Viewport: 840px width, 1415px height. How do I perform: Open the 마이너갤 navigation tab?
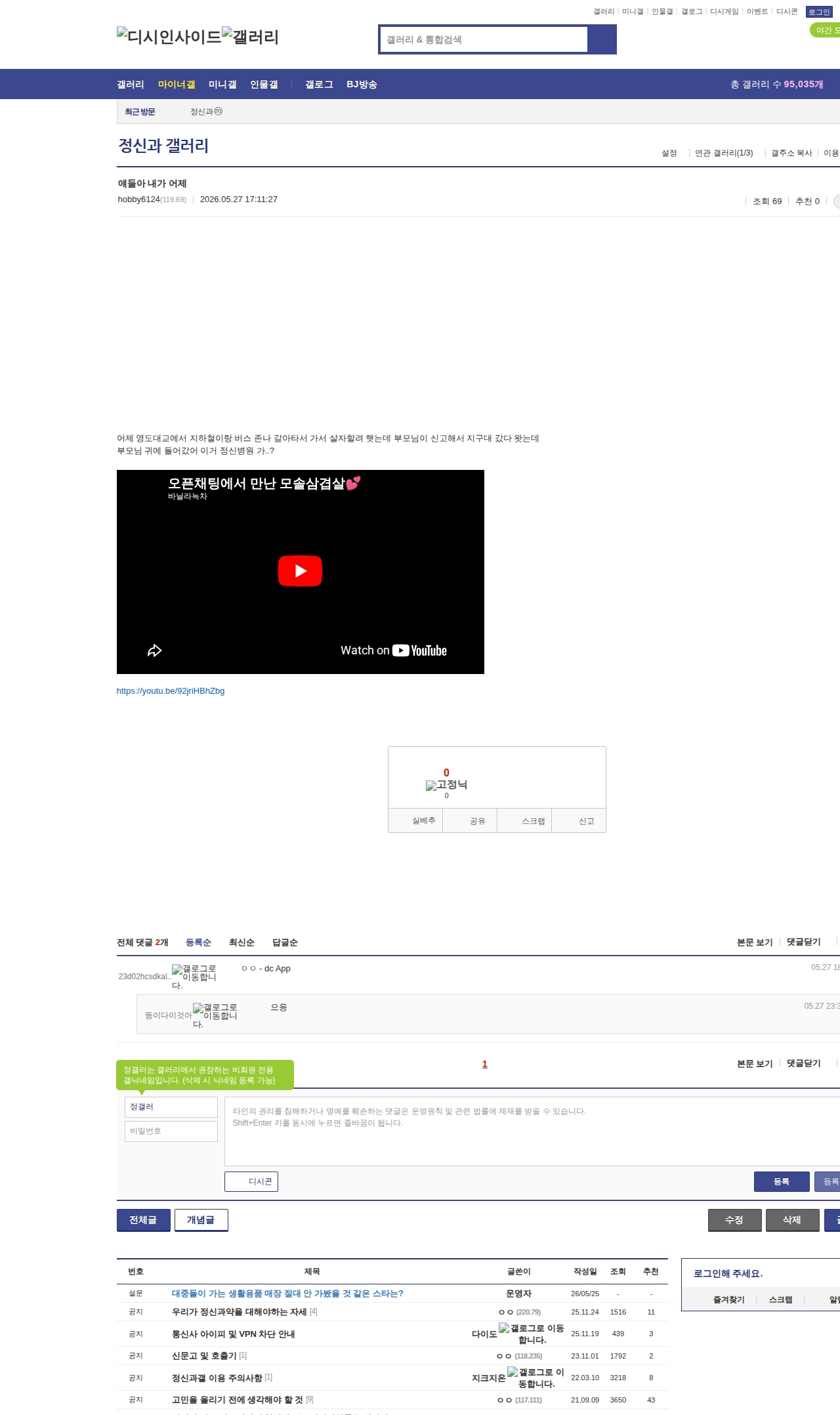177,84
